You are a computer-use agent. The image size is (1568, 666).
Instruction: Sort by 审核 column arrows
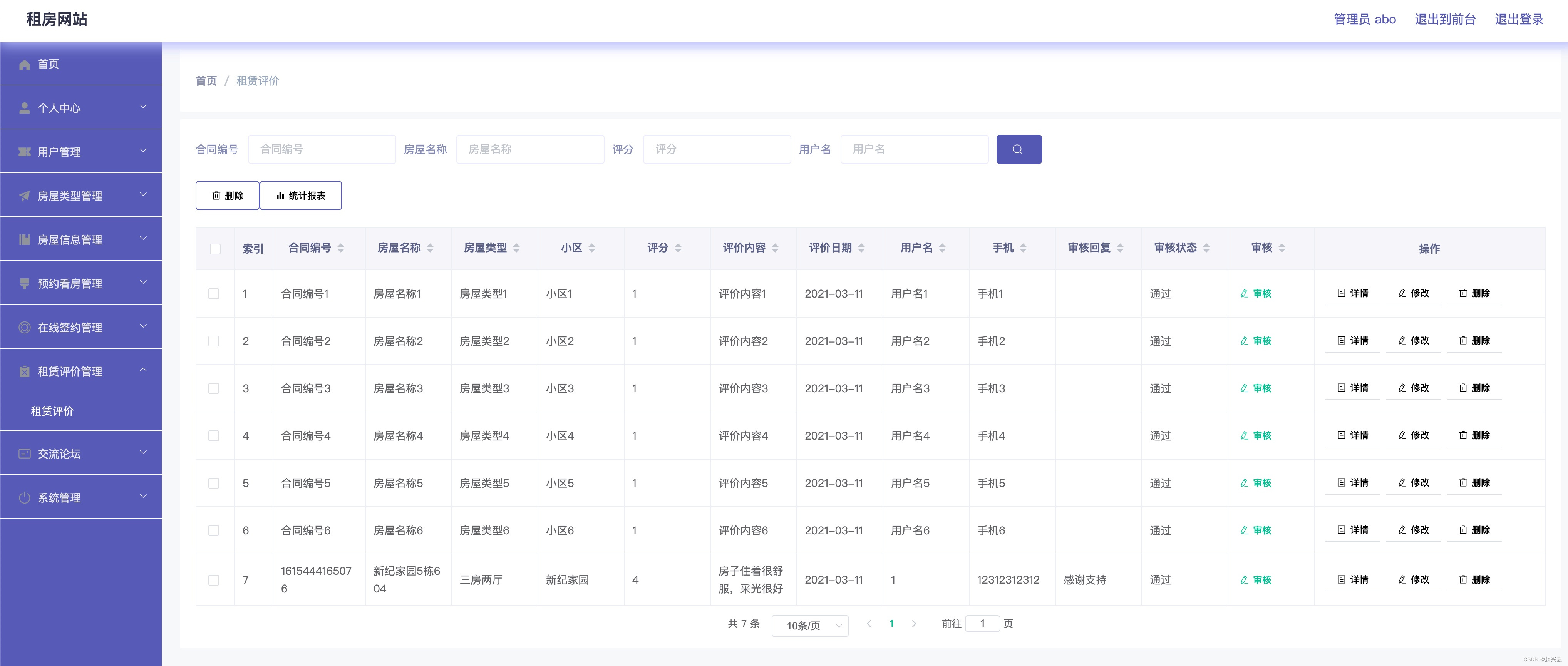click(x=1282, y=248)
